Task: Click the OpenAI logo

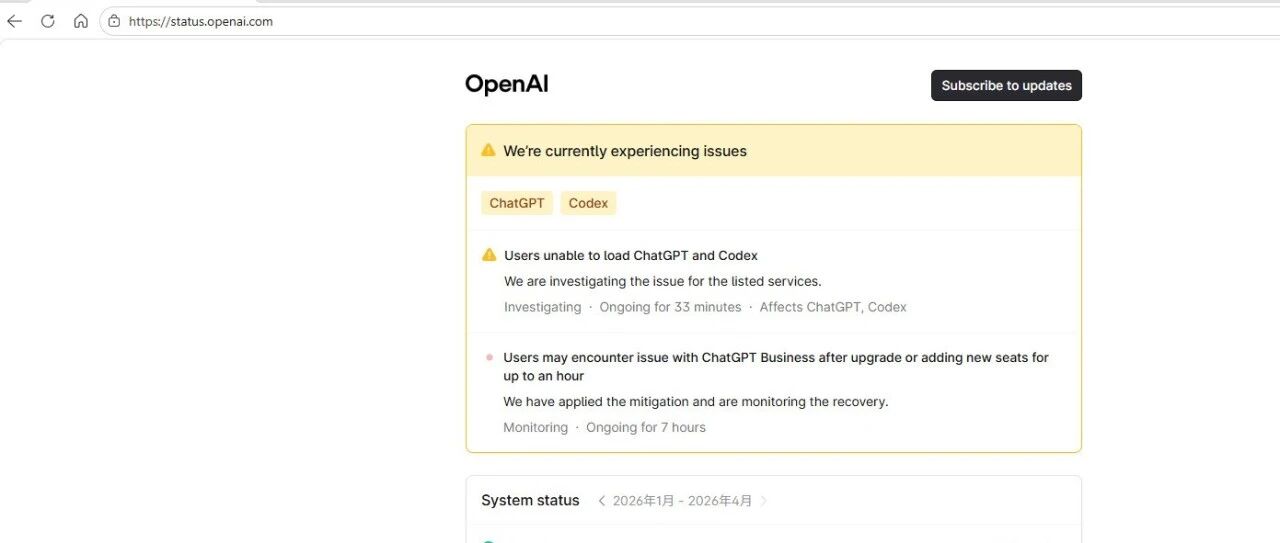Action: click(x=507, y=85)
